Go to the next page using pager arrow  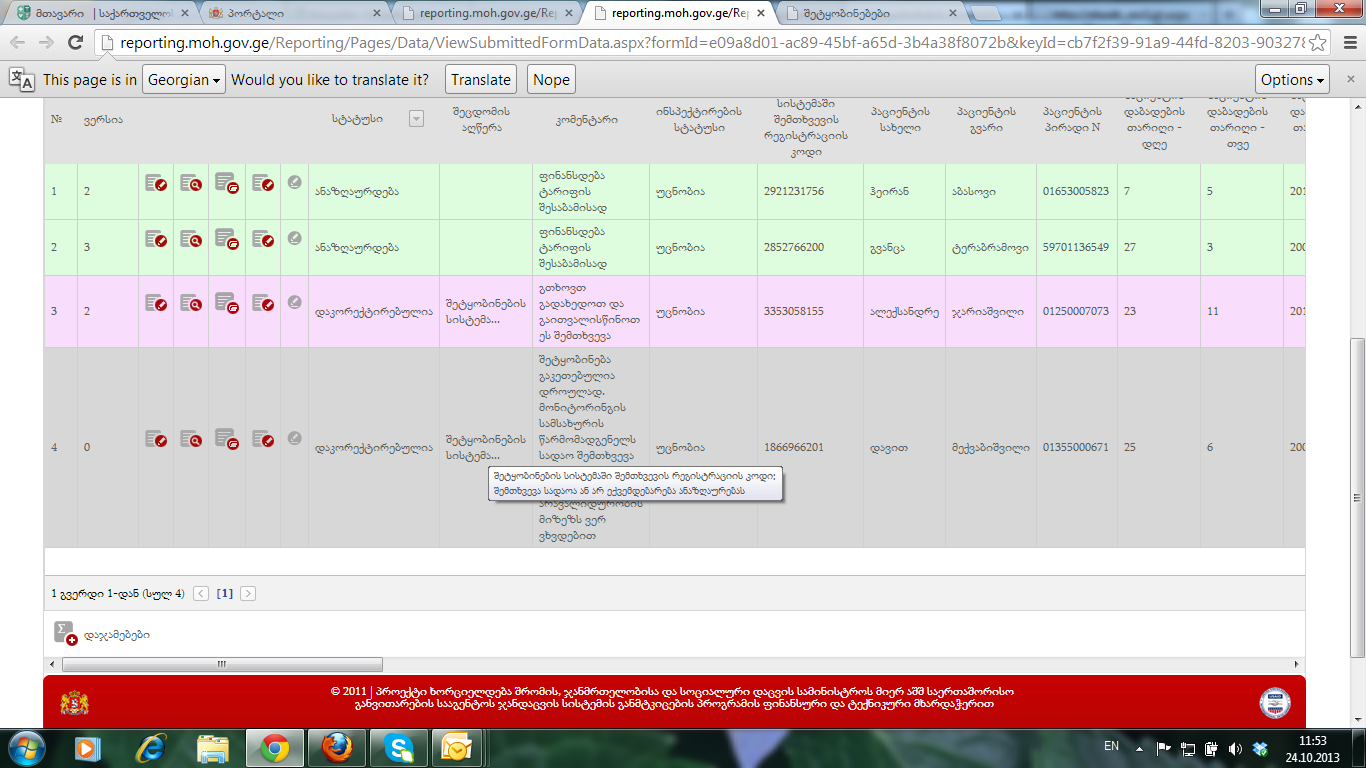click(x=248, y=593)
